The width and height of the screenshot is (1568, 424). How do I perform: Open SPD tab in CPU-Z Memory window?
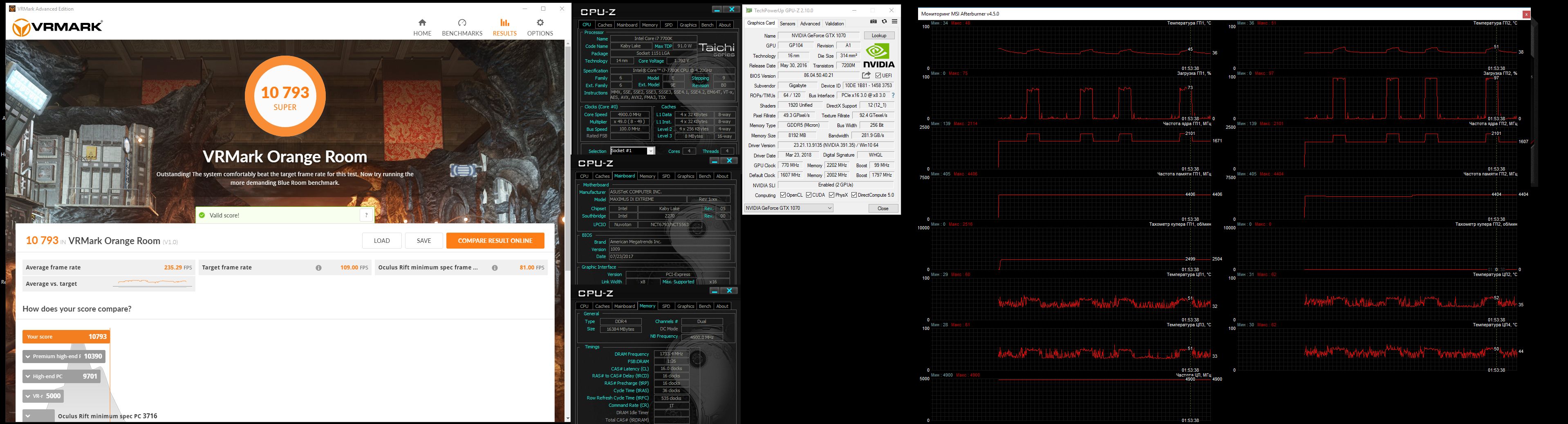click(x=666, y=306)
